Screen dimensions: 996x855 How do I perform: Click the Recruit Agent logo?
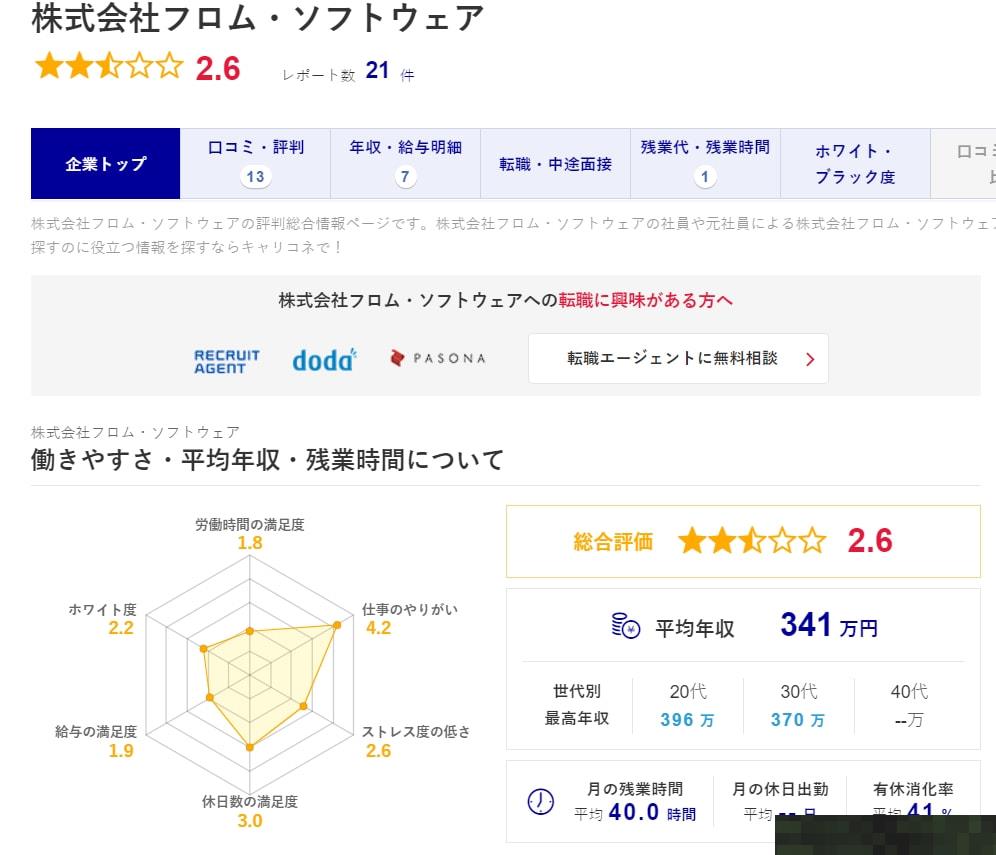click(227, 361)
